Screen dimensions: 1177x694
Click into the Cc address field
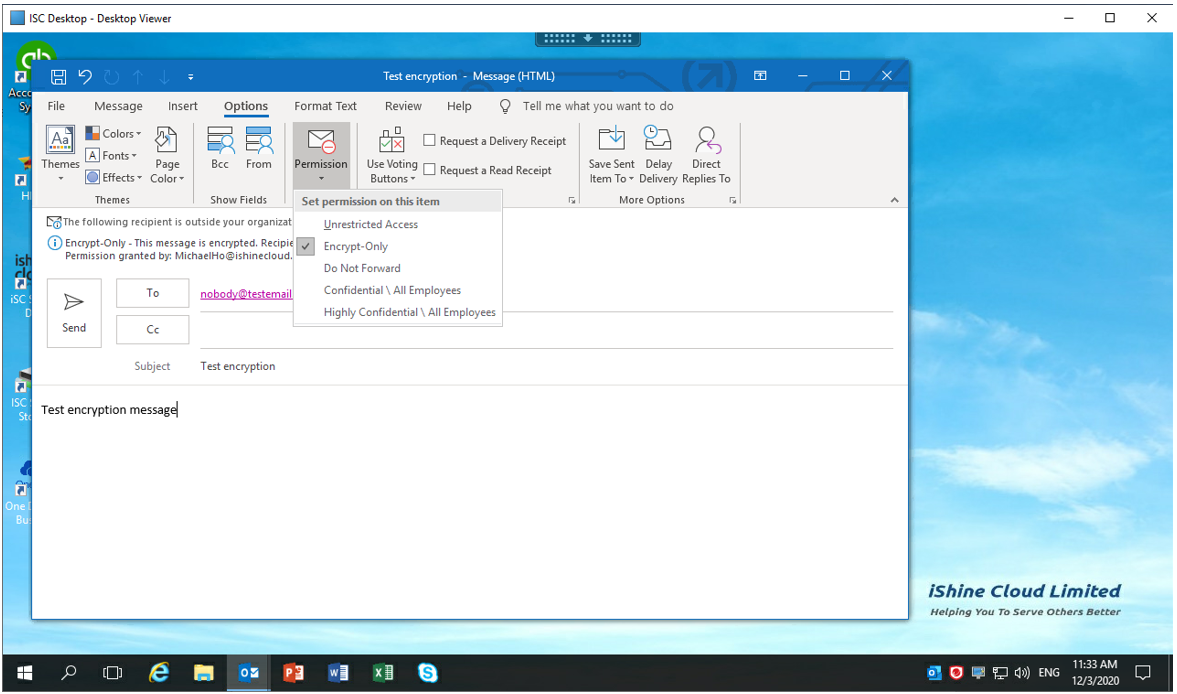click(546, 330)
